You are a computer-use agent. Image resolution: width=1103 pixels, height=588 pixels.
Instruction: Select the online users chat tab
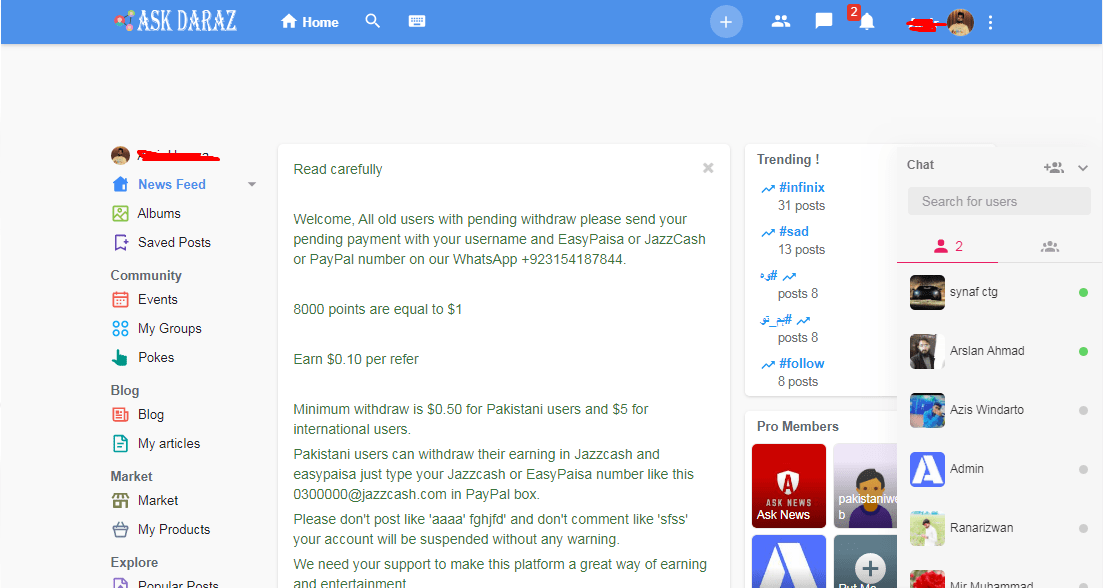pos(947,246)
